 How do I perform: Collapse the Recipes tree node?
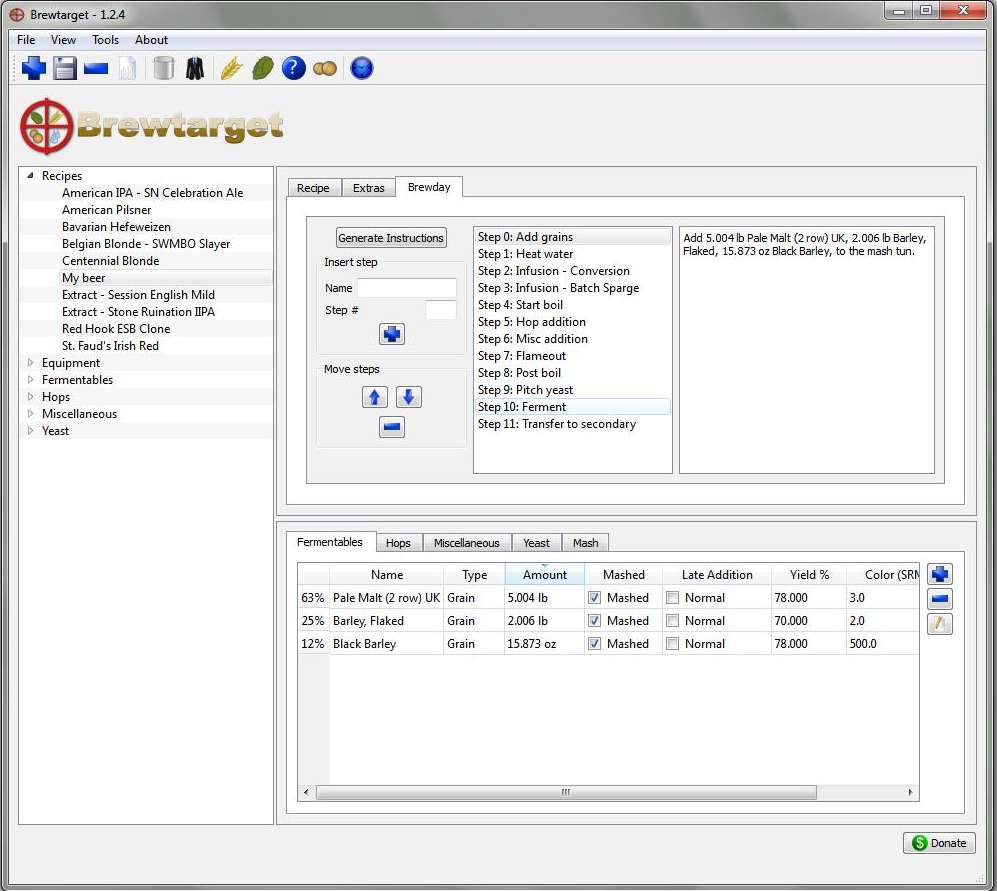coord(30,176)
